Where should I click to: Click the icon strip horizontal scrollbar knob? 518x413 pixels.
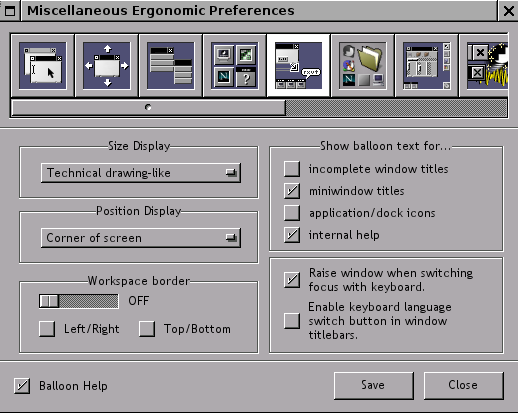[x=148, y=107]
